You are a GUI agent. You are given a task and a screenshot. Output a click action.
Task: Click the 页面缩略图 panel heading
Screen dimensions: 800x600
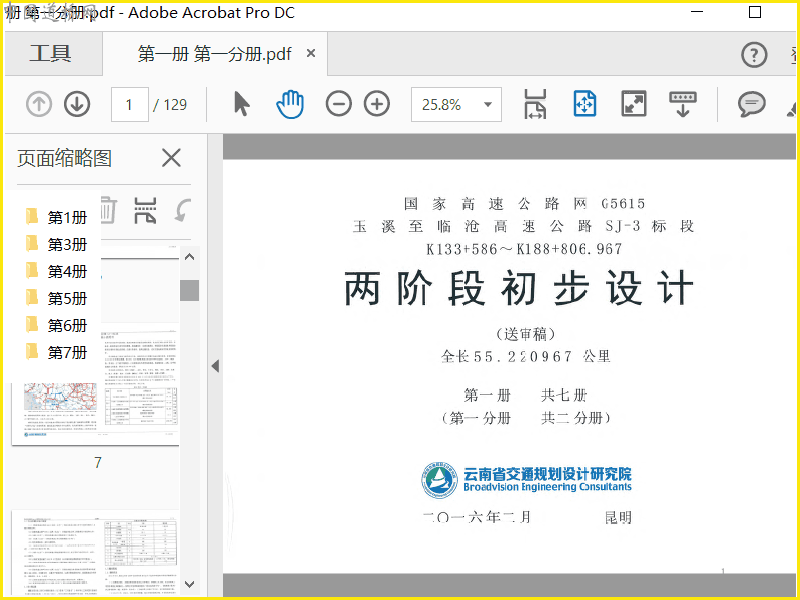pyautogui.click(x=64, y=158)
